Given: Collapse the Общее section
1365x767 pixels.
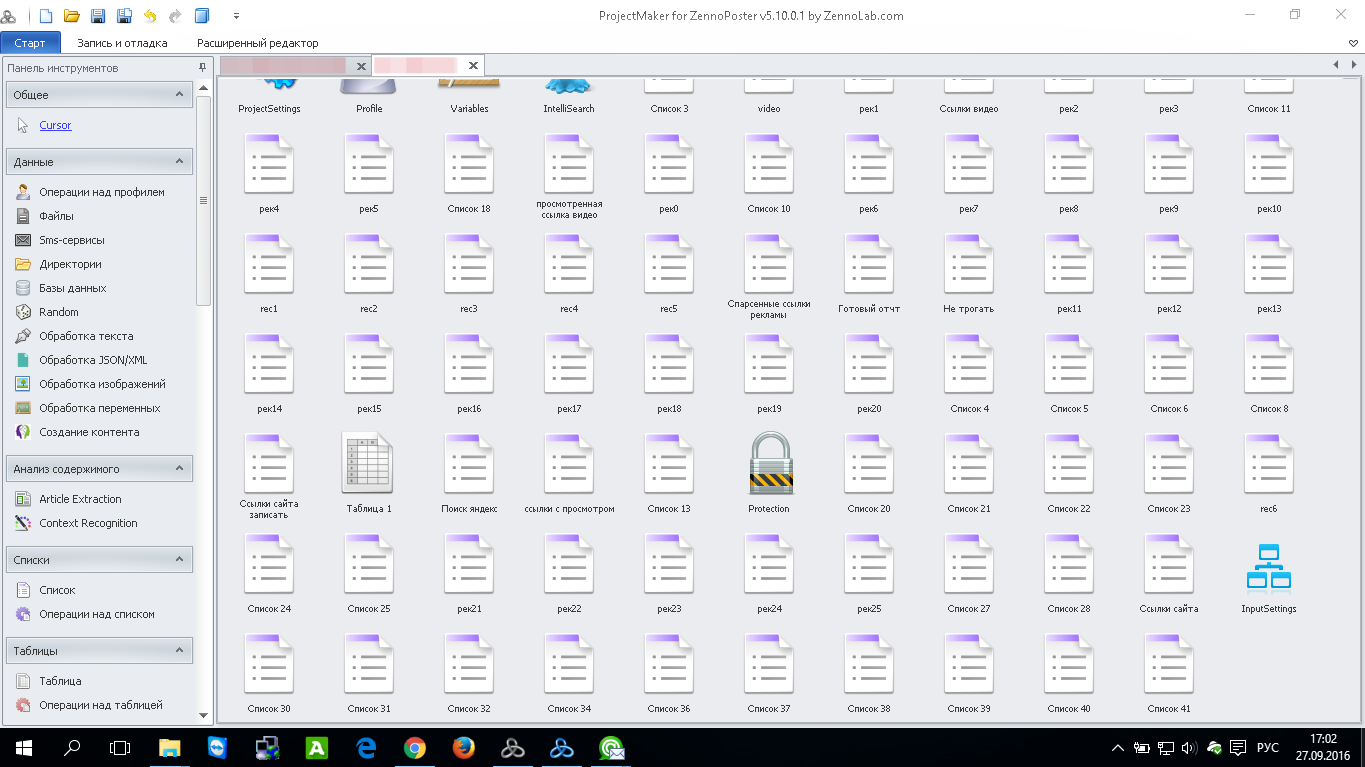Looking at the screenshot, I should pyautogui.click(x=179, y=95).
